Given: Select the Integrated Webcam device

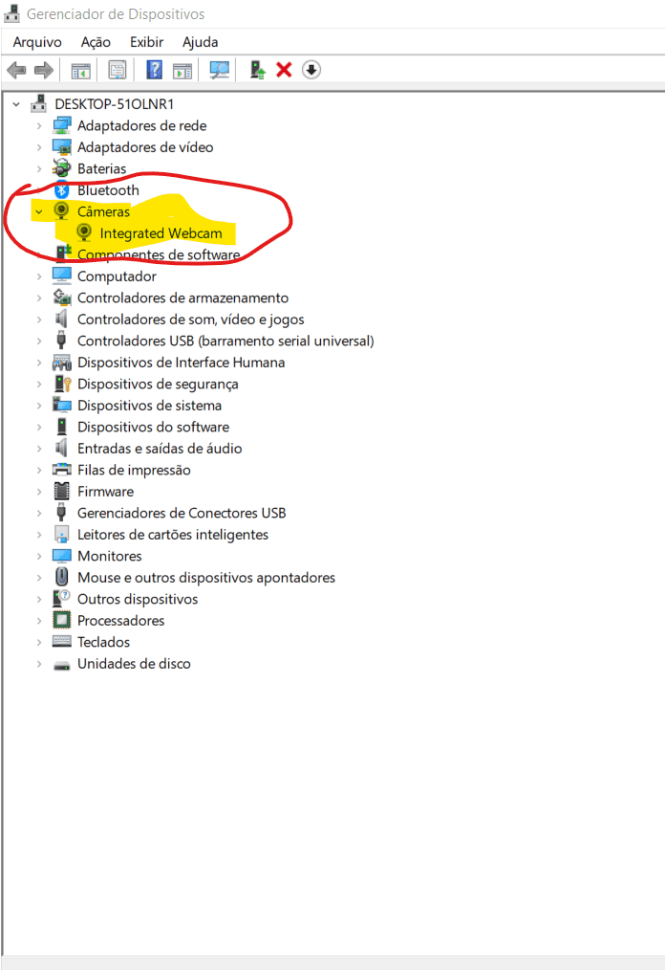Looking at the screenshot, I should tap(160, 233).
